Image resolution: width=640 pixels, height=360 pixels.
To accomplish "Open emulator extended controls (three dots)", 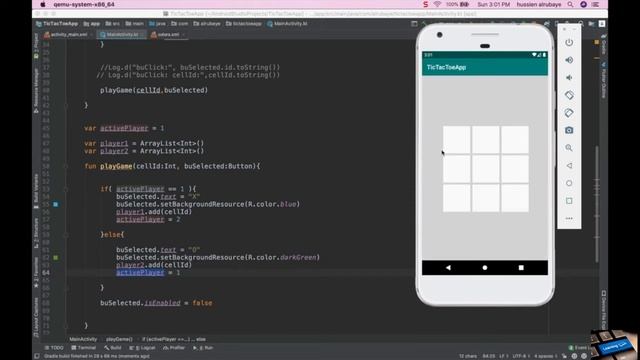I will [569, 218].
